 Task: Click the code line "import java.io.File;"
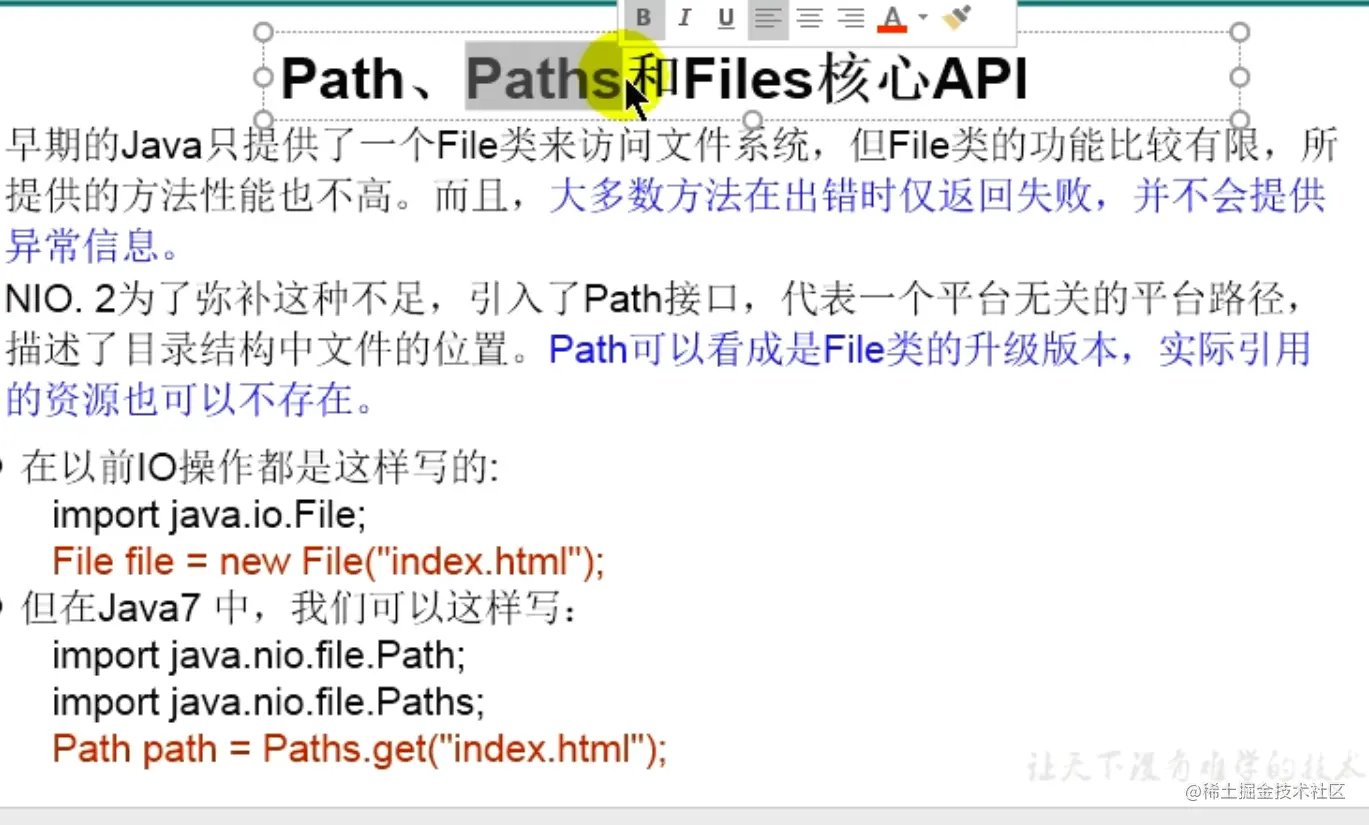click(210, 516)
